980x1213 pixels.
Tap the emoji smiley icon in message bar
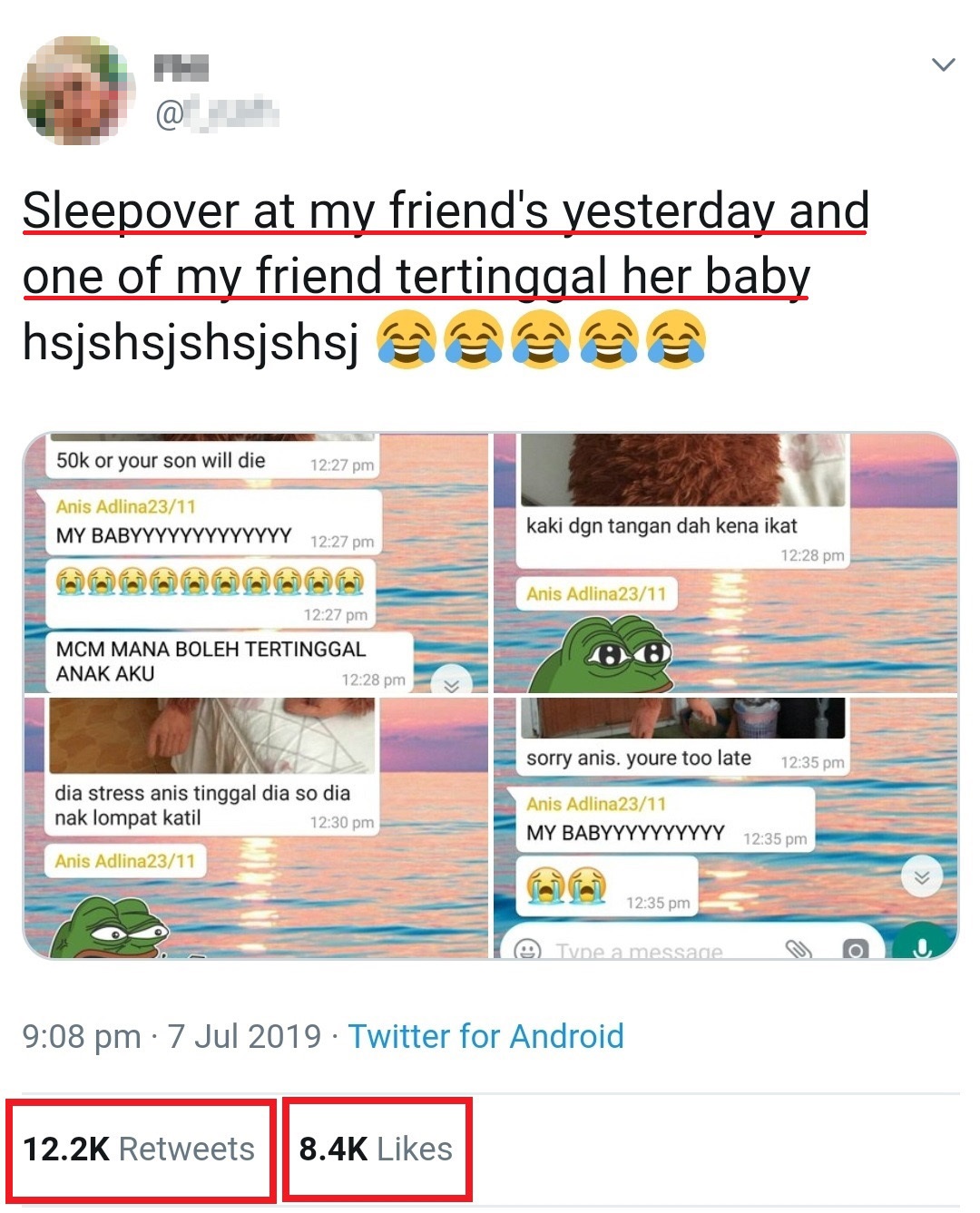point(527,949)
